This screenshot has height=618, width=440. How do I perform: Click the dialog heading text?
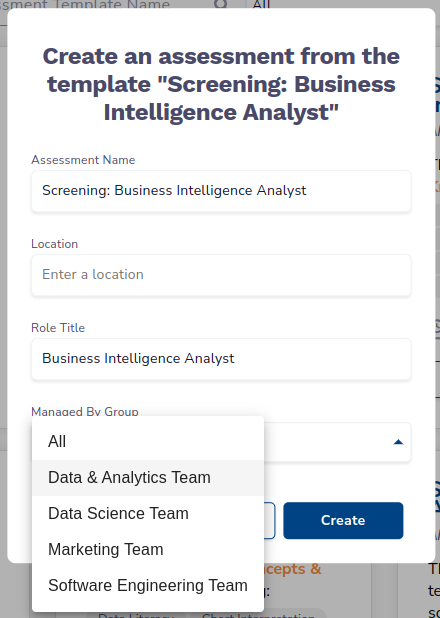tap(221, 84)
